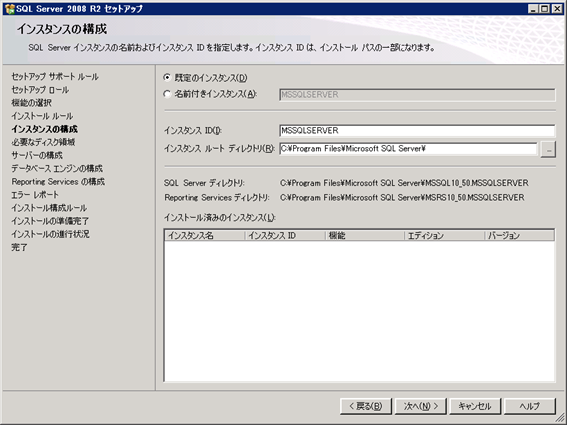
Task: Sort by インスタンス名 column header
Action: point(205,236)
